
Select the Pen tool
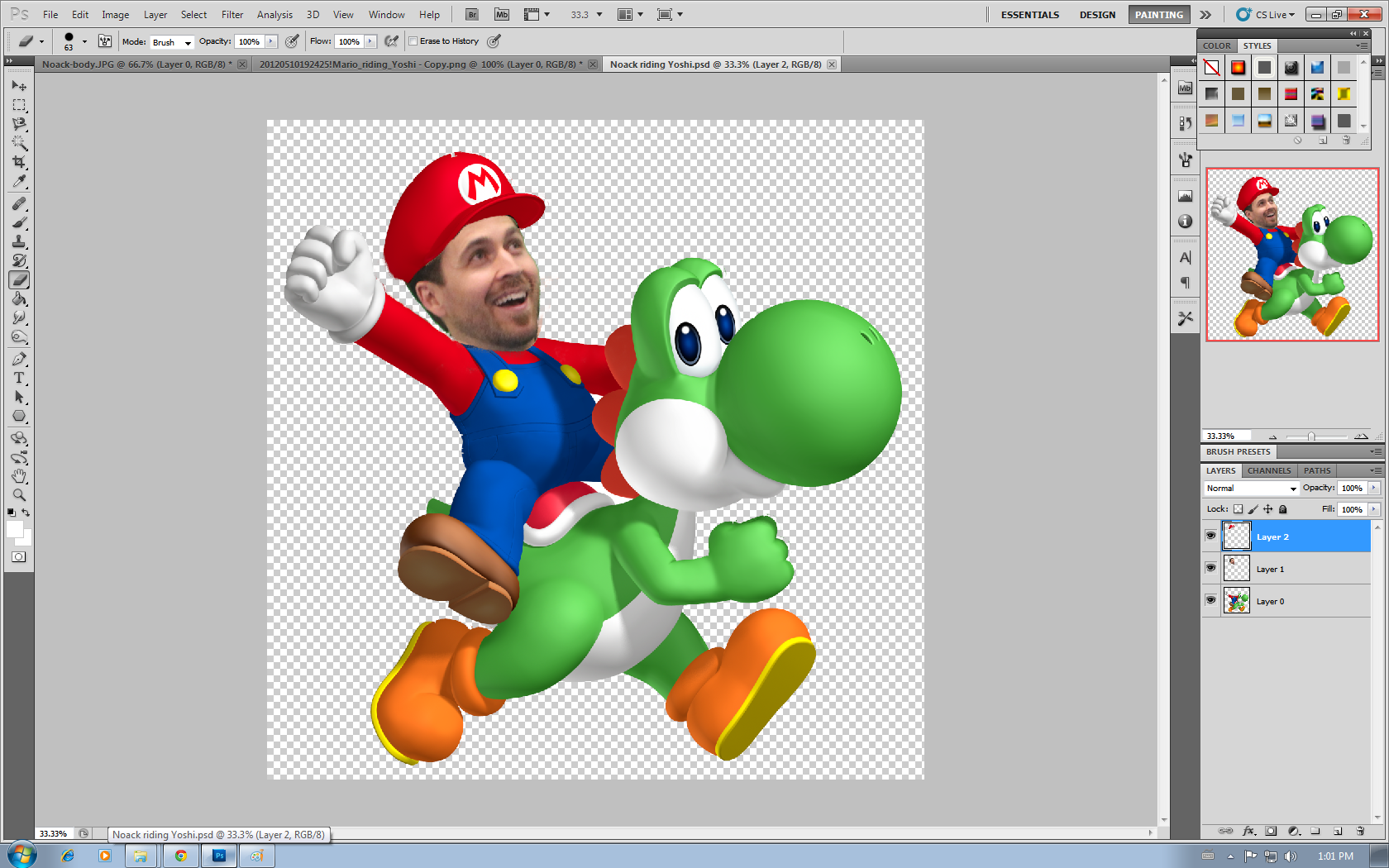pos(19,359)
